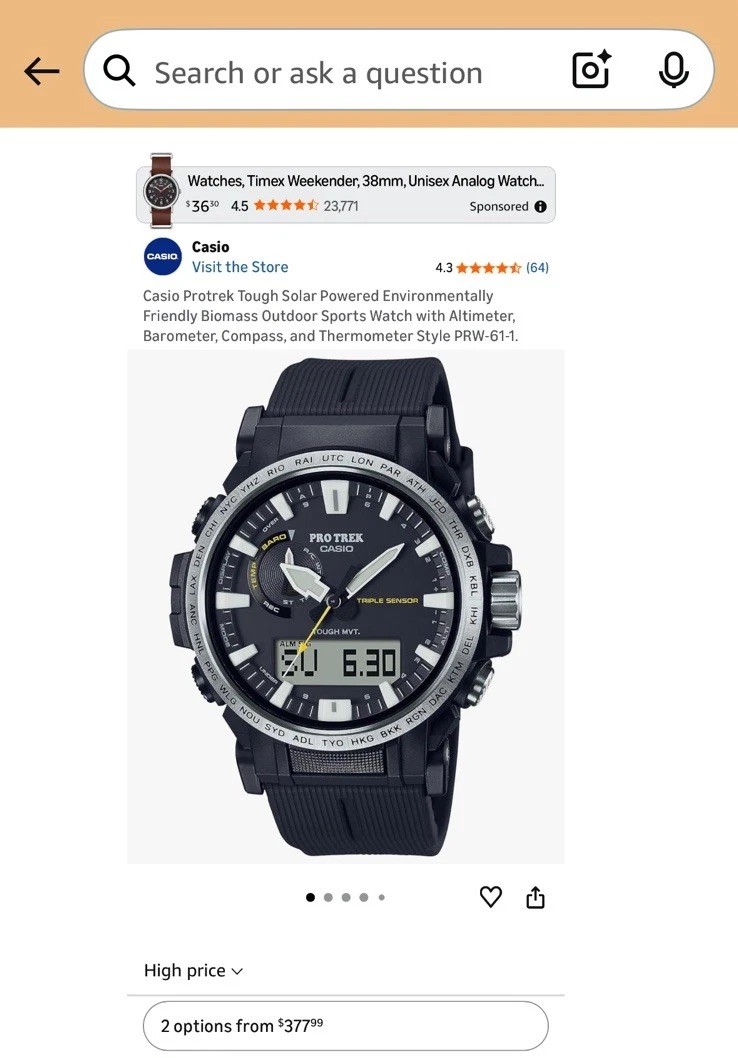Image resolution: width=738 pixels, height=1058 pixels.
Task: Activate microphone voice search
Action: (x=673, y=69)
